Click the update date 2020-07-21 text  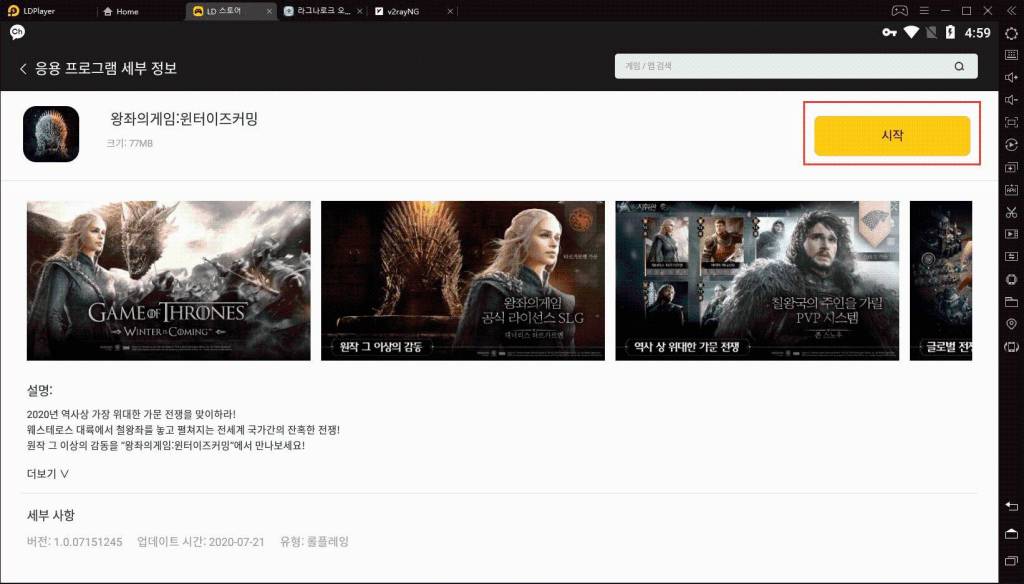pos(201,542)
